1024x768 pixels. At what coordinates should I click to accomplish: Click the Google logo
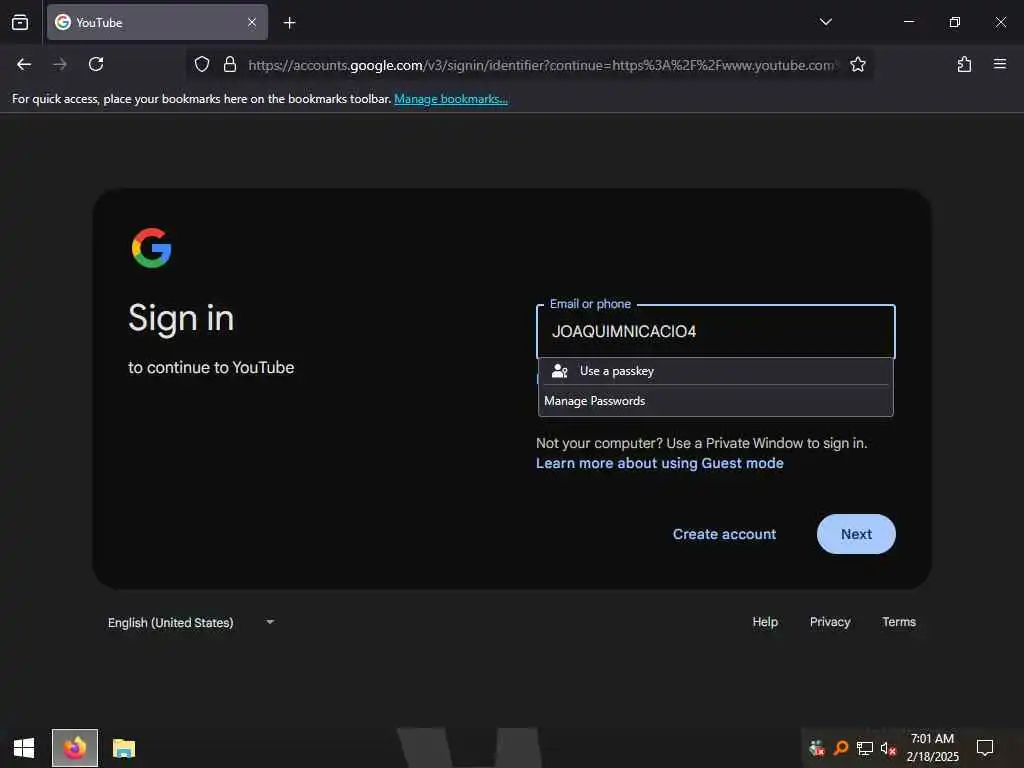coord(152,248)
